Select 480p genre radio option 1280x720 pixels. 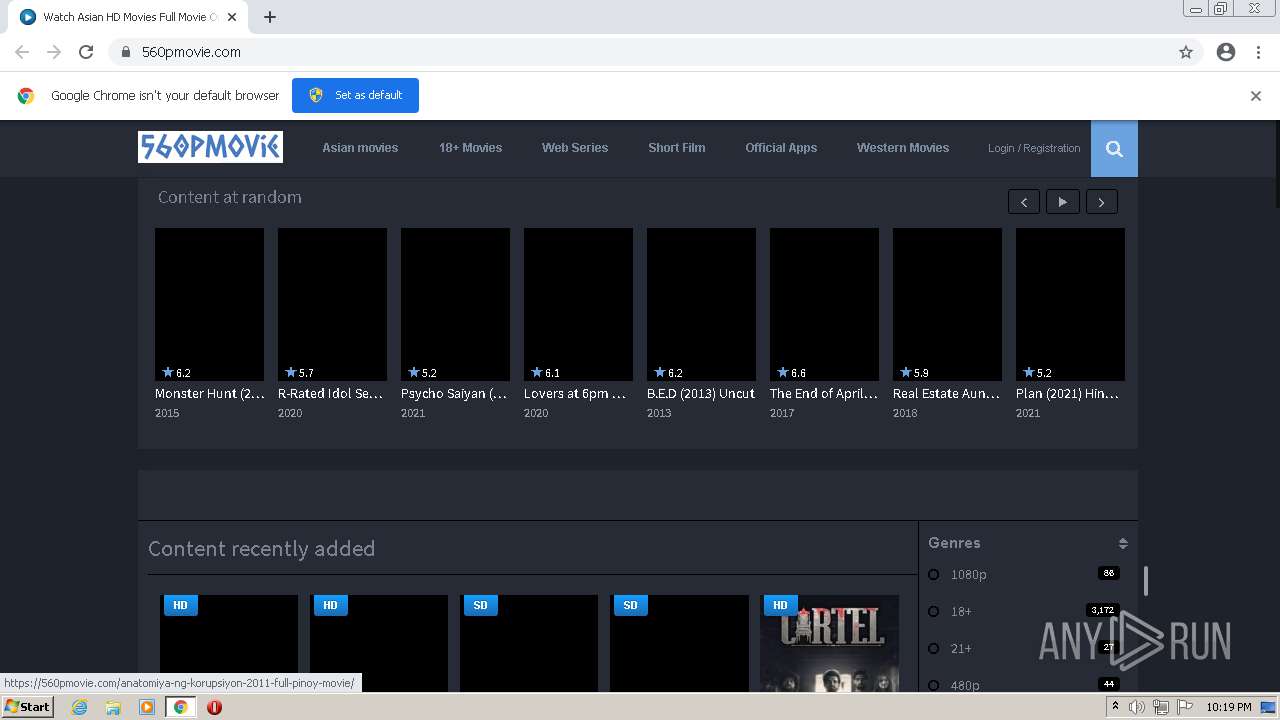tap(934, 685)
